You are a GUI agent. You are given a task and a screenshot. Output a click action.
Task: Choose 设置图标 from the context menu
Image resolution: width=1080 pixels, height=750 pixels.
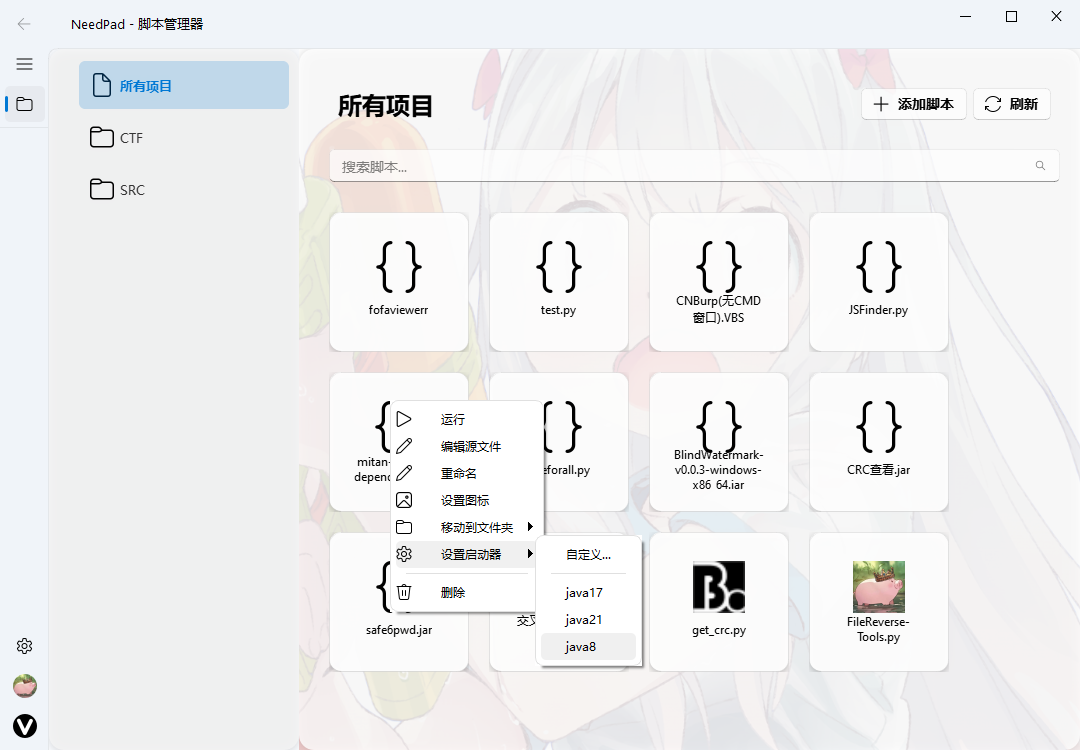[x=465, y=500]
